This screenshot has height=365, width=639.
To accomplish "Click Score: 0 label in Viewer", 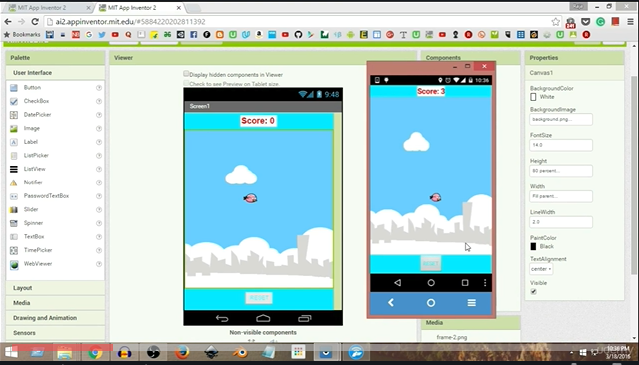I will tap(258, 121).
